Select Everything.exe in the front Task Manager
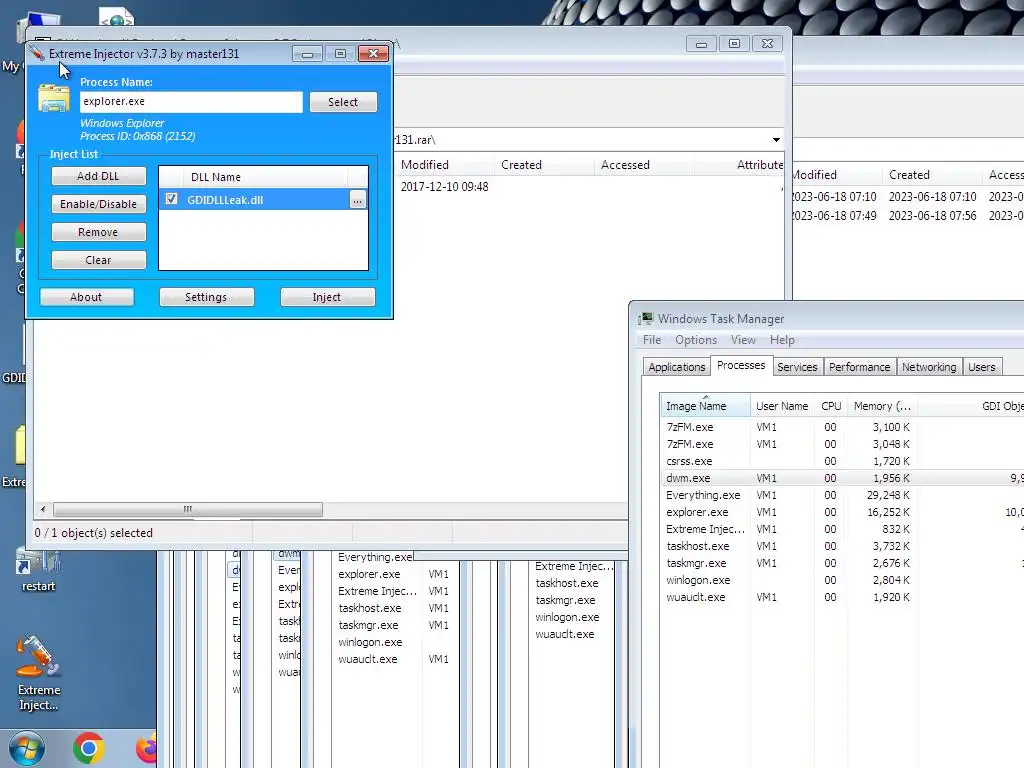Screen dimensions: 1024x768 (x=842, y=495)
